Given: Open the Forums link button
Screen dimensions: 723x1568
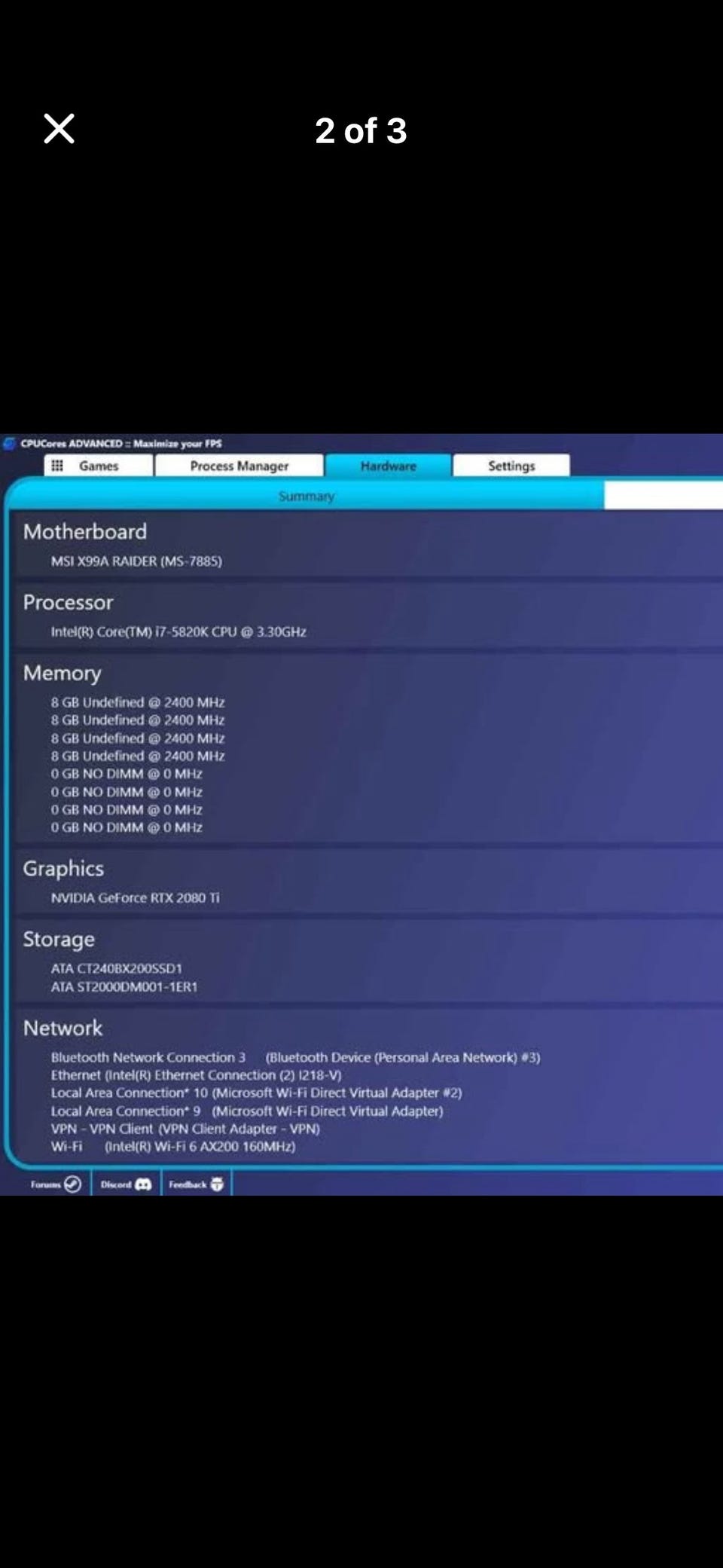Looking at the screenshot, I should [55, 1184].
